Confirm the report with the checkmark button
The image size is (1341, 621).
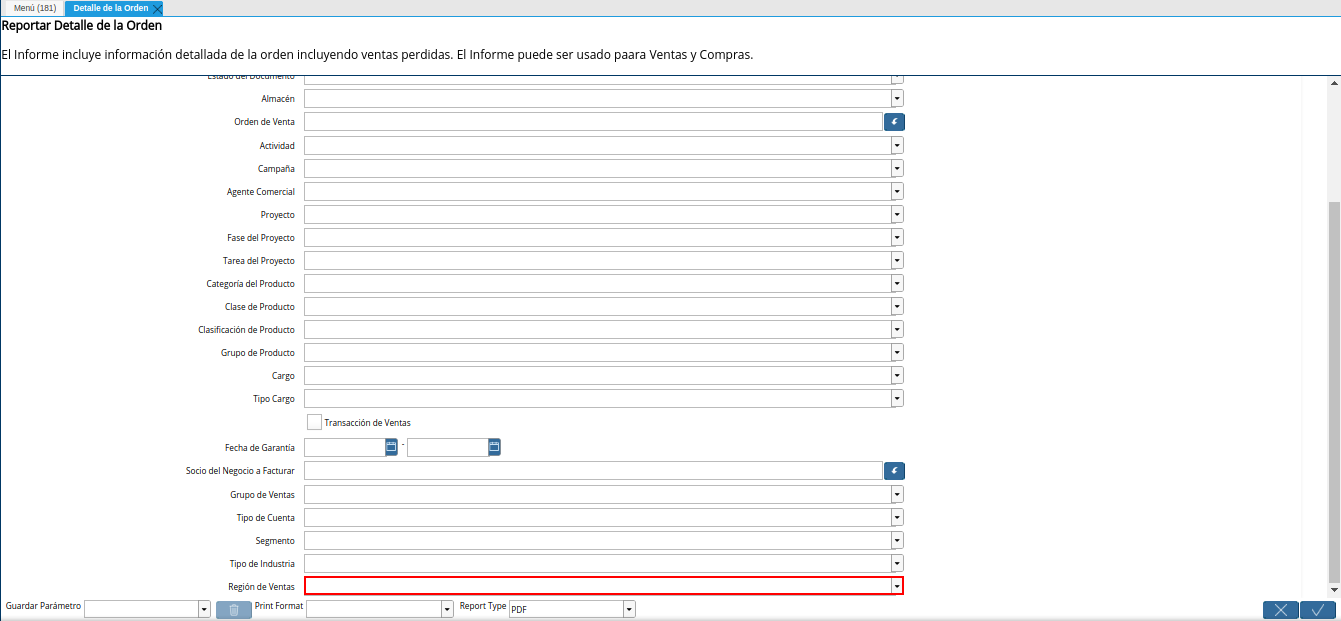click(1318, 610)
